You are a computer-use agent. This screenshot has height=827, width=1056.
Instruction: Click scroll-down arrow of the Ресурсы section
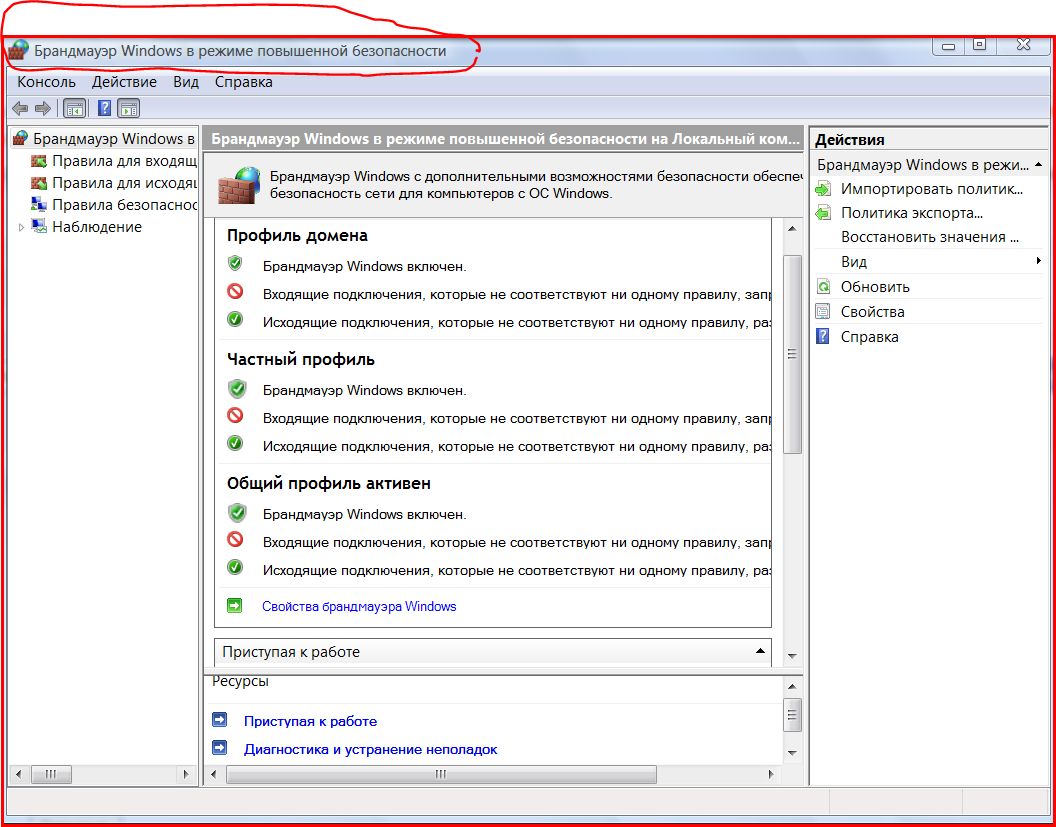pos(793,753)
